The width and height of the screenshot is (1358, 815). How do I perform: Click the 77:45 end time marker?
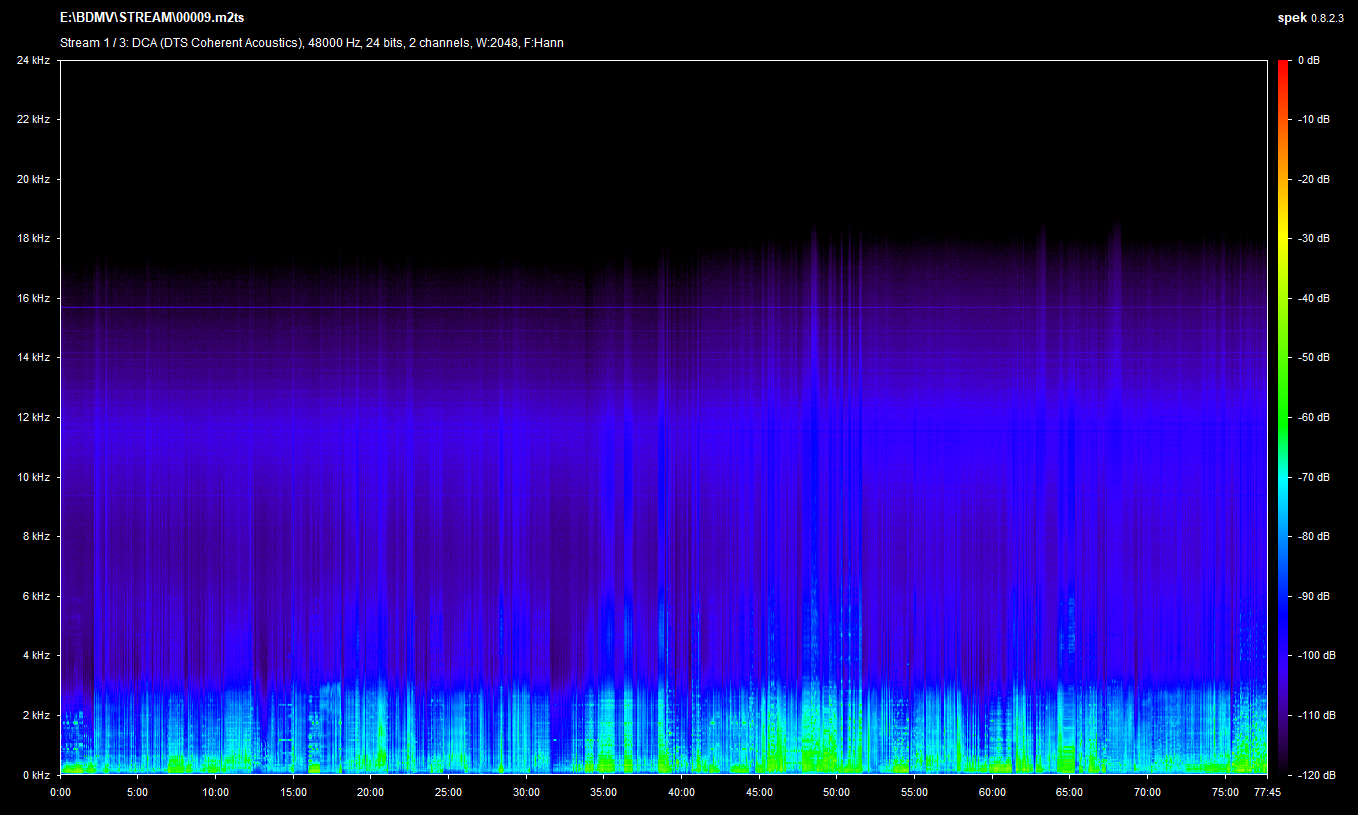[1266, 792]
